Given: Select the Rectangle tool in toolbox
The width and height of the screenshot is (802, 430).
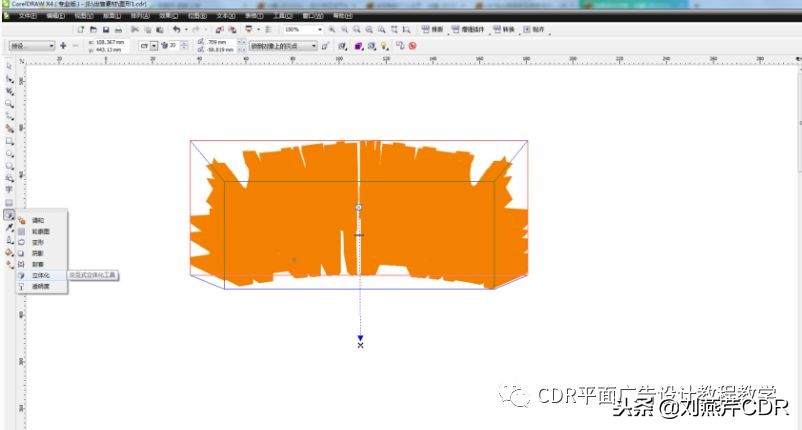Looking at the screenshot, I should 9,141.
